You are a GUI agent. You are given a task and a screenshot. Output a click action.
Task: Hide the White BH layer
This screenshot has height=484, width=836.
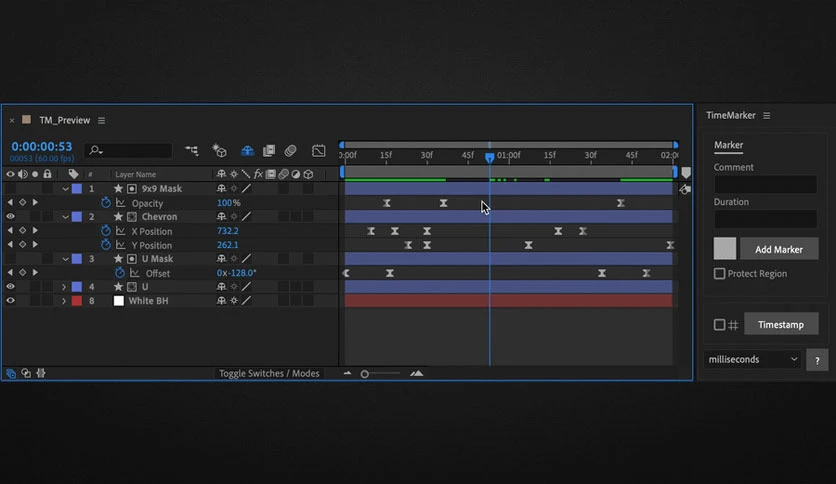click(10, 301)
